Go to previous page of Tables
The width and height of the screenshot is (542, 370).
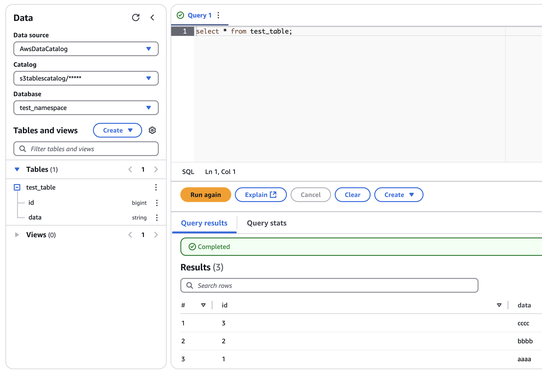[x=130, y=169]
